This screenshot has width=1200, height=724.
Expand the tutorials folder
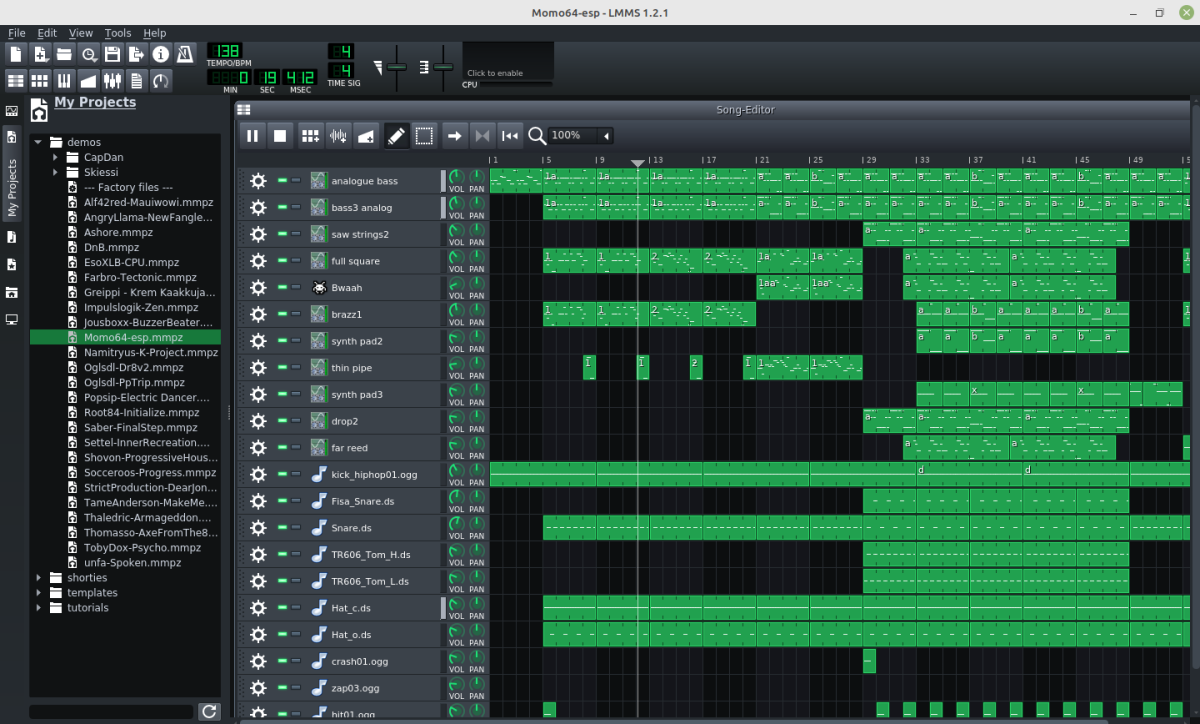(x=39, y=607)
